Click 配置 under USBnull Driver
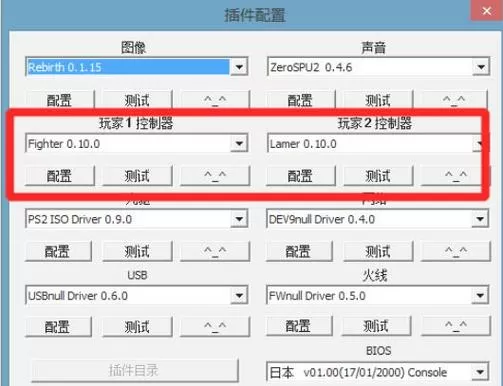The image size is (503, 386). pyautogui.click(x=58, y=327)
